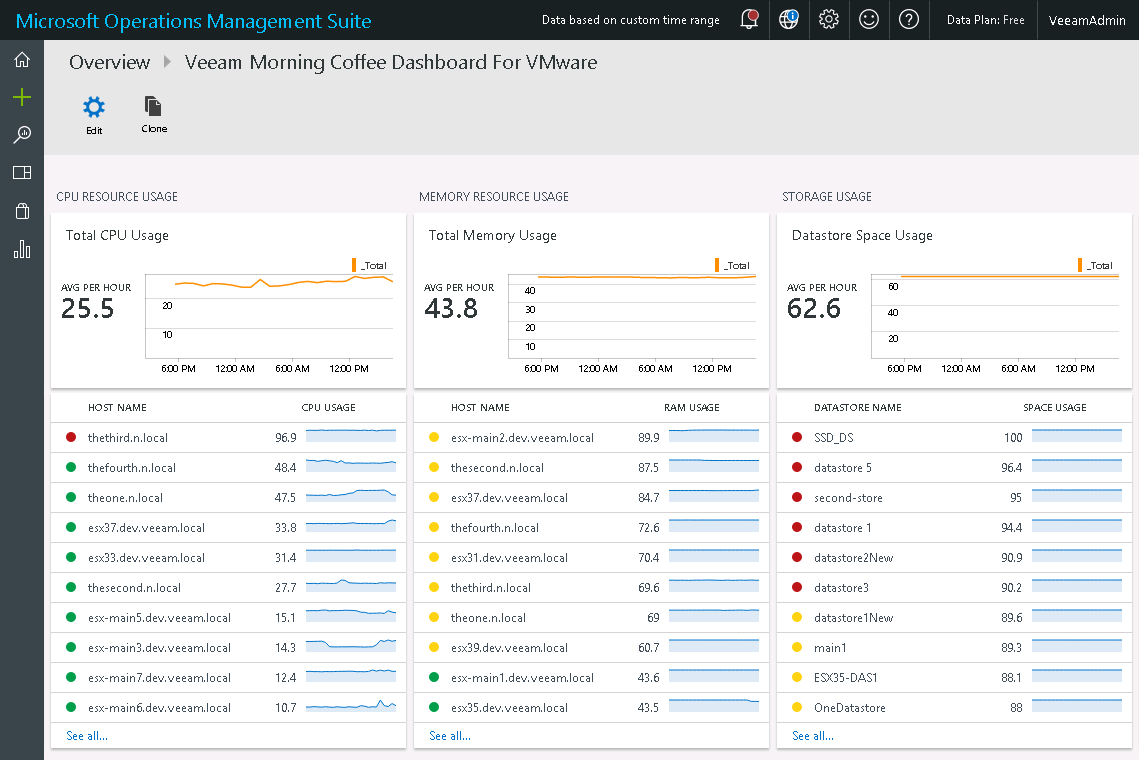Select datastore 1 row
The width and height of the screenshot is (1139, 760).
click(x=954, y=527)
